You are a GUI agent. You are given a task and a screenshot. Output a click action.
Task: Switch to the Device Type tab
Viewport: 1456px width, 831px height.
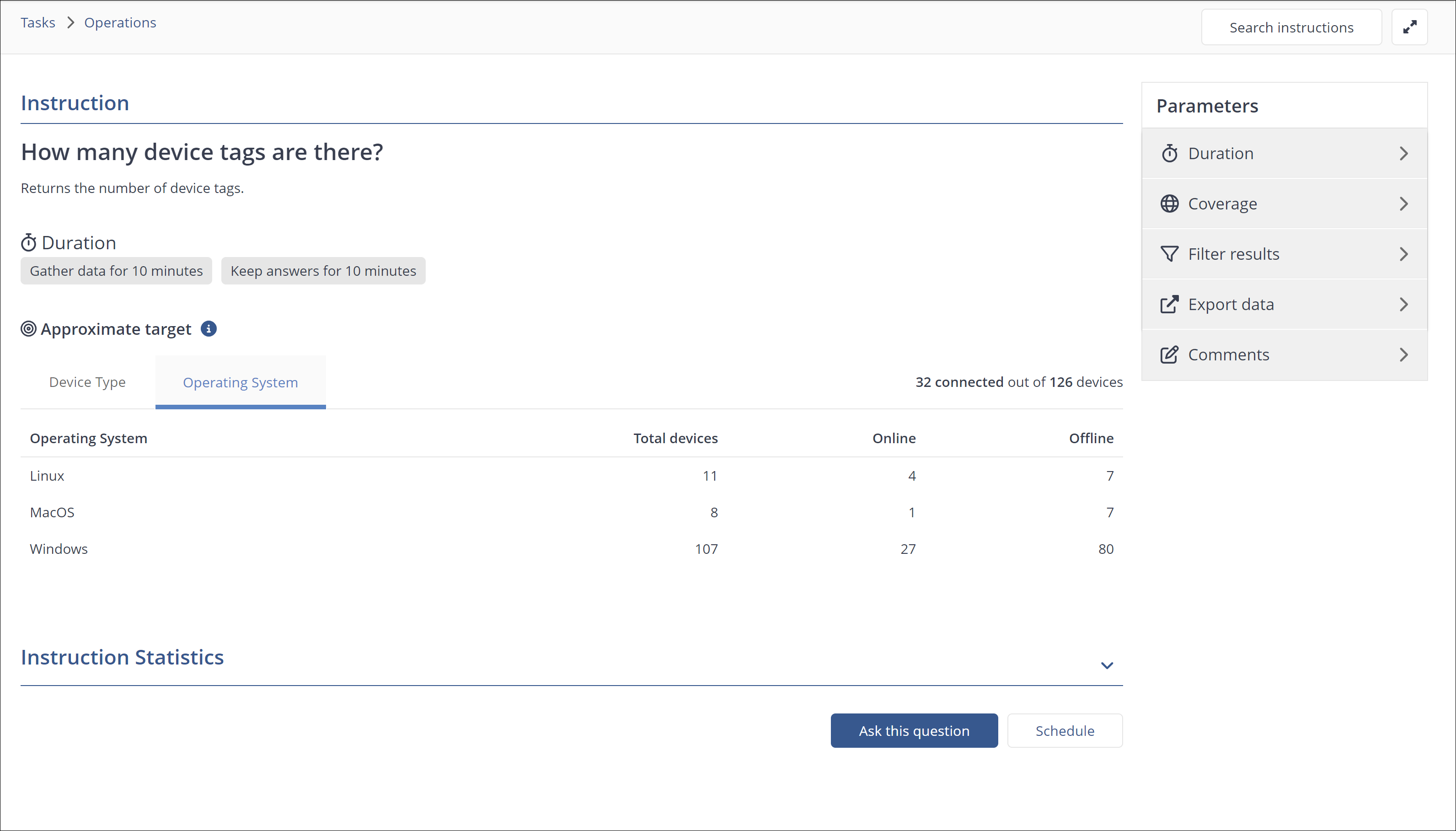coord(87,382)
